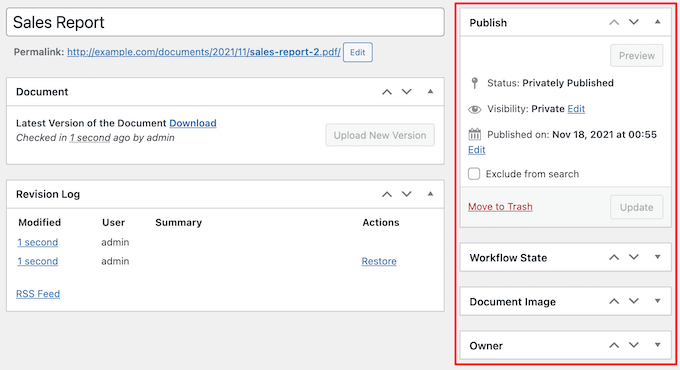Viewport: 680px width, 370px height.
Task: Move the Publish panel up
Action: (614, 22)
